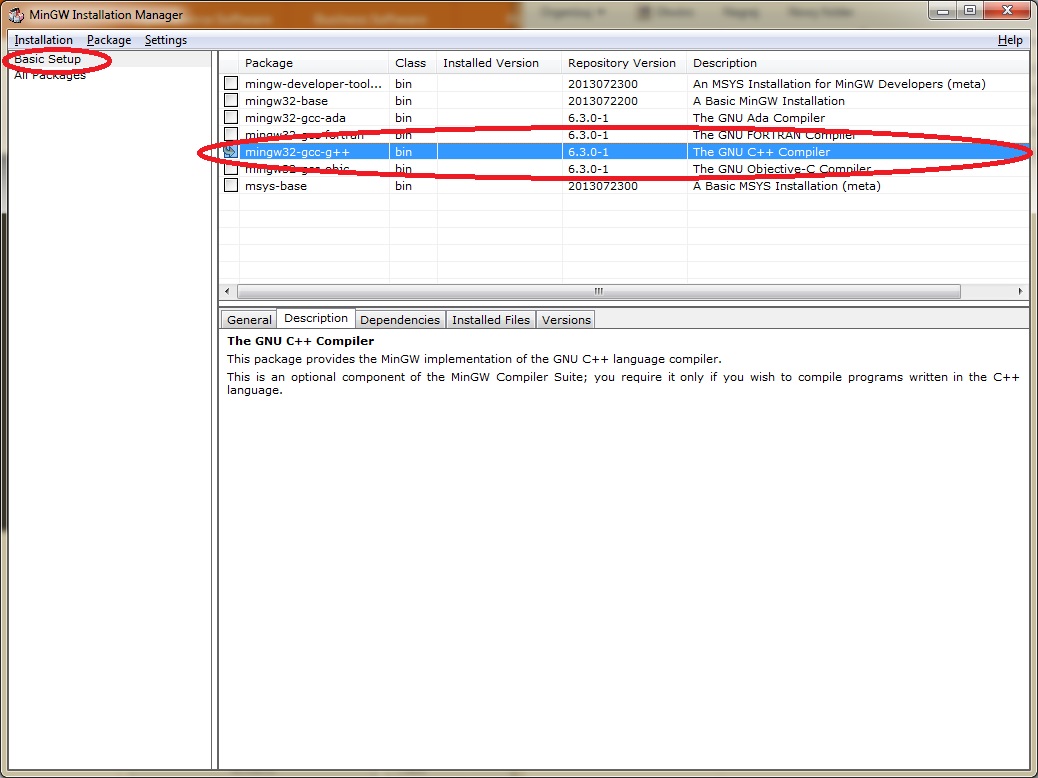Click the "bin" class cell for mingw32-base
The image size is (1038, 778).
[403, 101]
